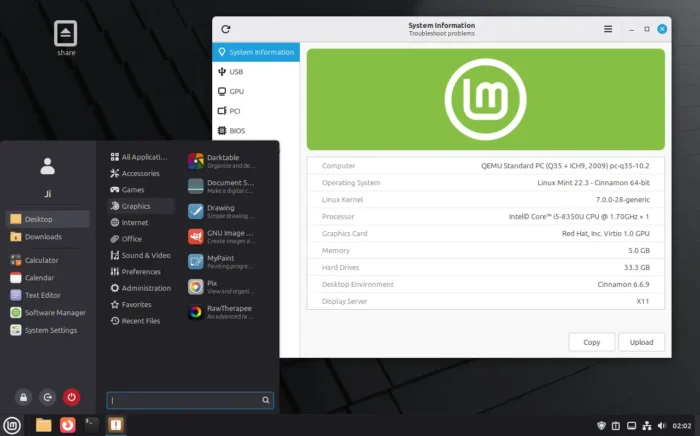Open the network tray icon
Viewport: 700px width, 436px height.
pos(646,426)
